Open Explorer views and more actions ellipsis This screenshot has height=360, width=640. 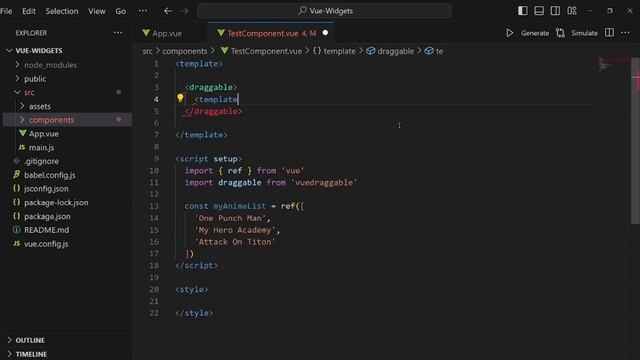[118, 33]
